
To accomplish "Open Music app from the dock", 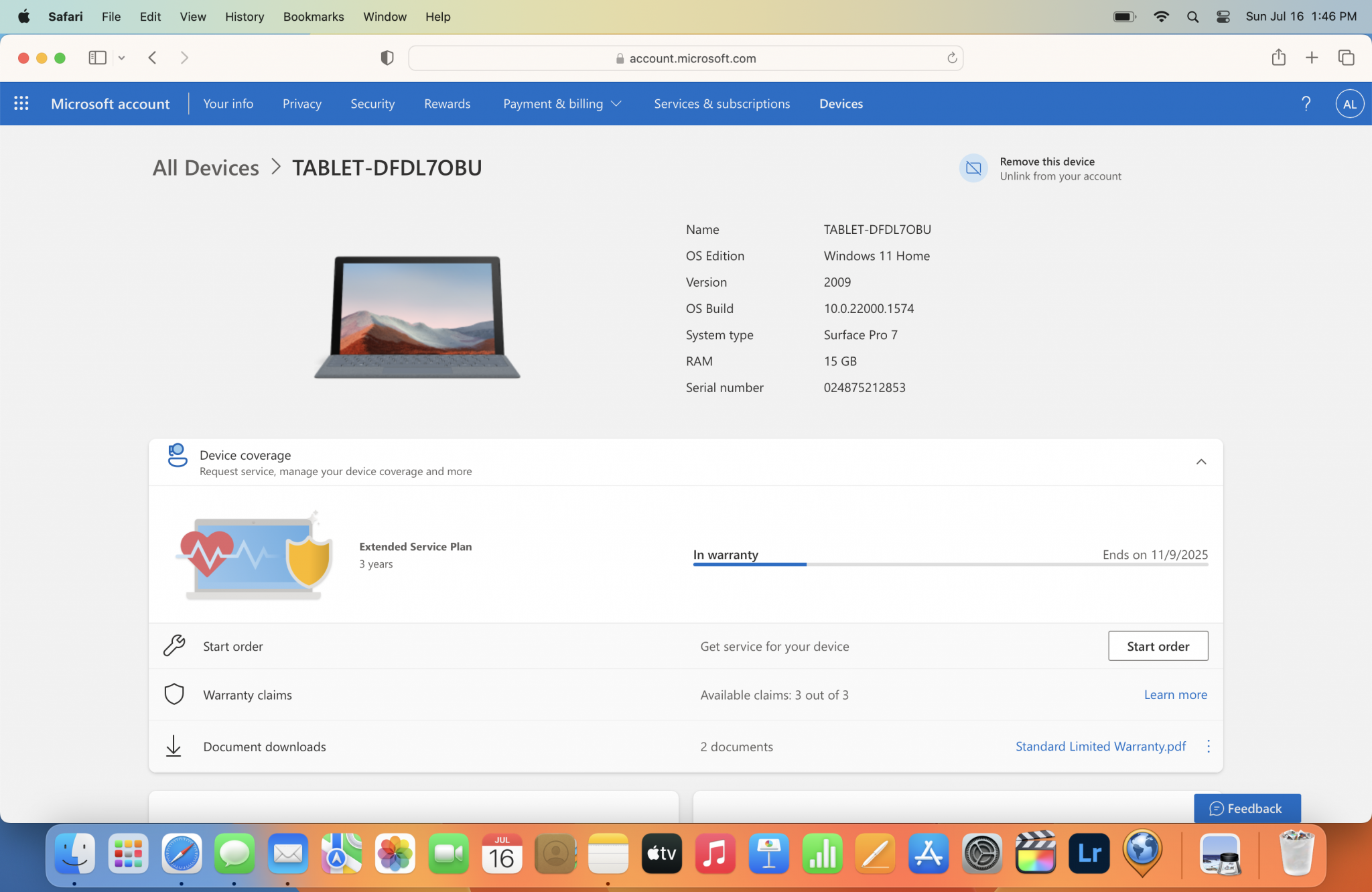I will tap(715, 854).
